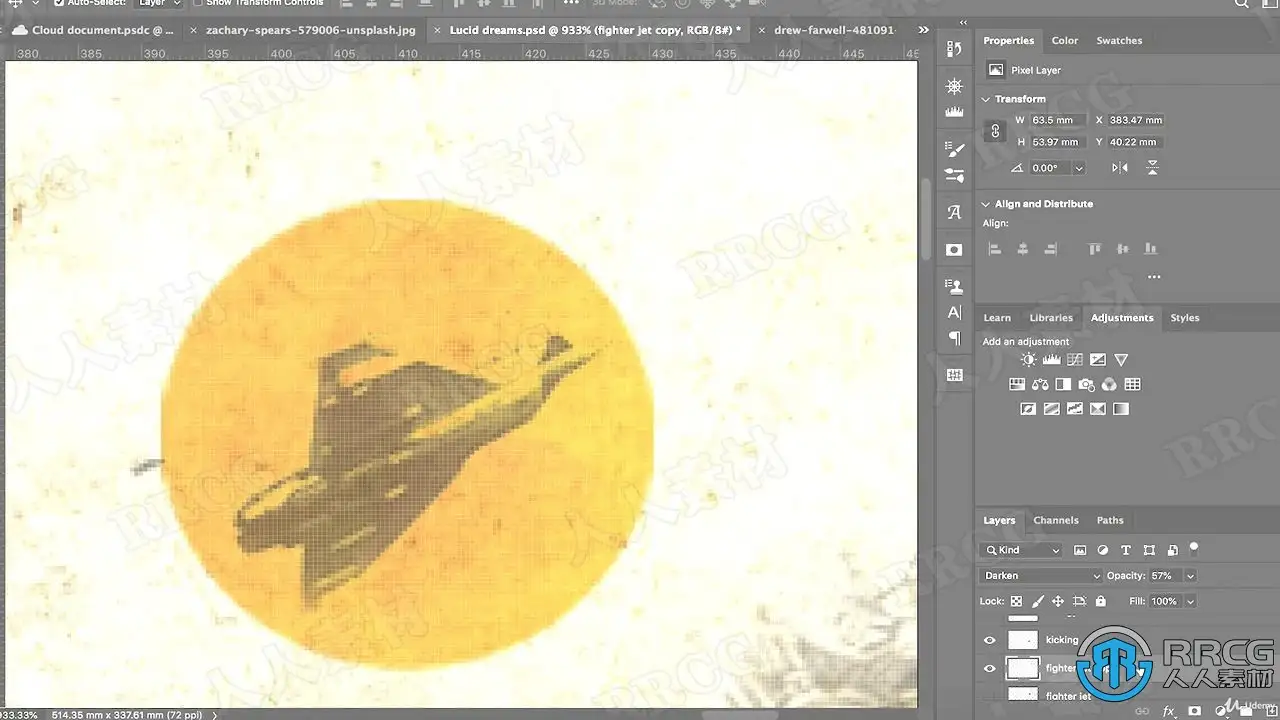The image size is (1280, 720).
Task: Open the rotation angle dropdown
Action: [x=1078, y=168]
